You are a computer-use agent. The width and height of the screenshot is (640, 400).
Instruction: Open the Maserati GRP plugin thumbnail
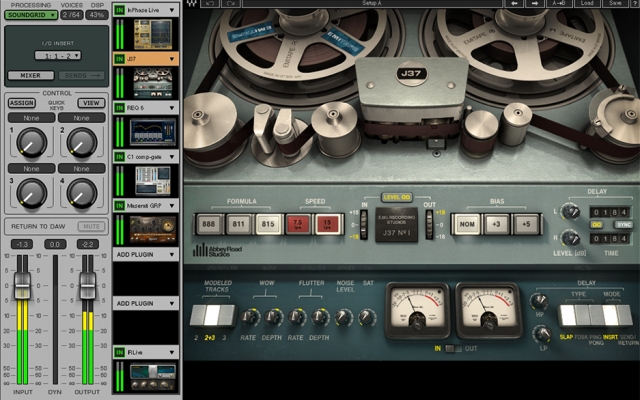(x=153, y=230)
